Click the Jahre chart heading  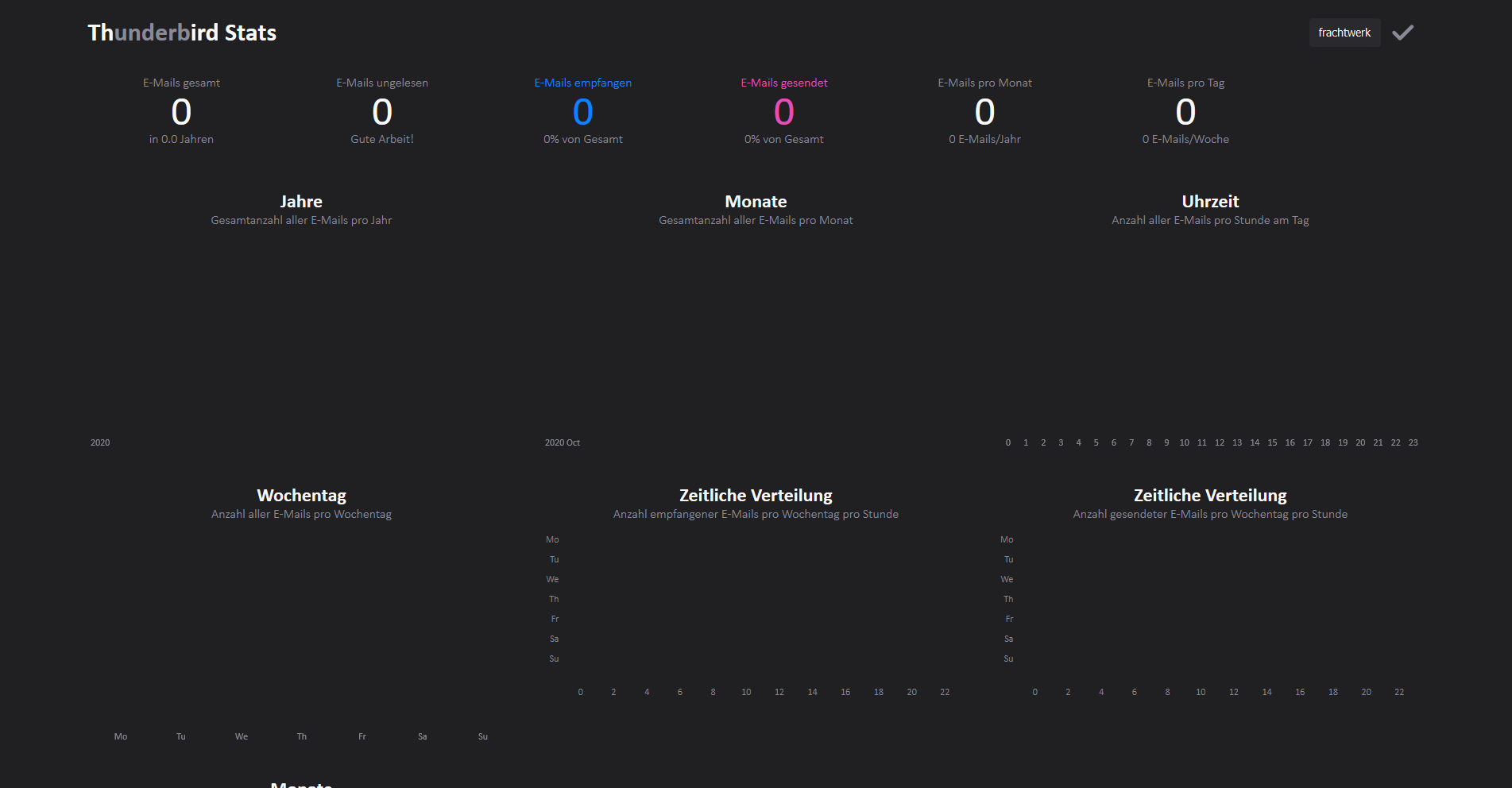[x=301, y=201]
